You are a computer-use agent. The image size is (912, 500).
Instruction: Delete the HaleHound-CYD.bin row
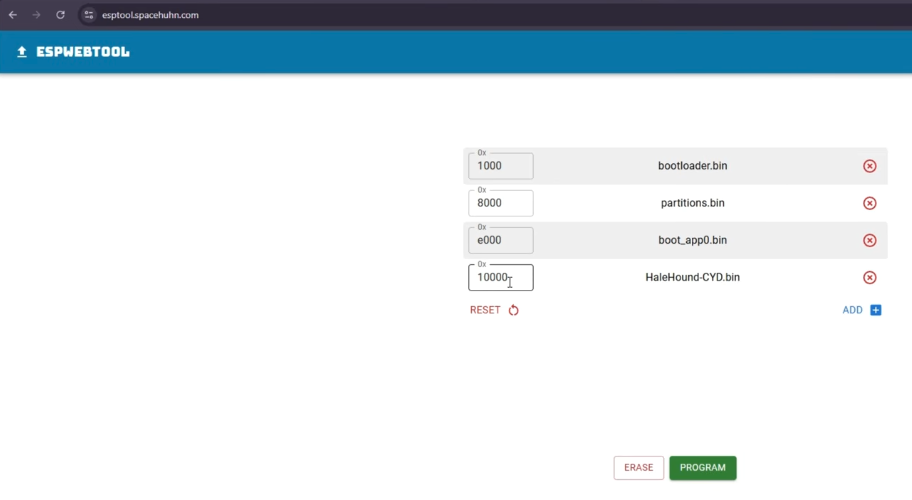[869, 277]
